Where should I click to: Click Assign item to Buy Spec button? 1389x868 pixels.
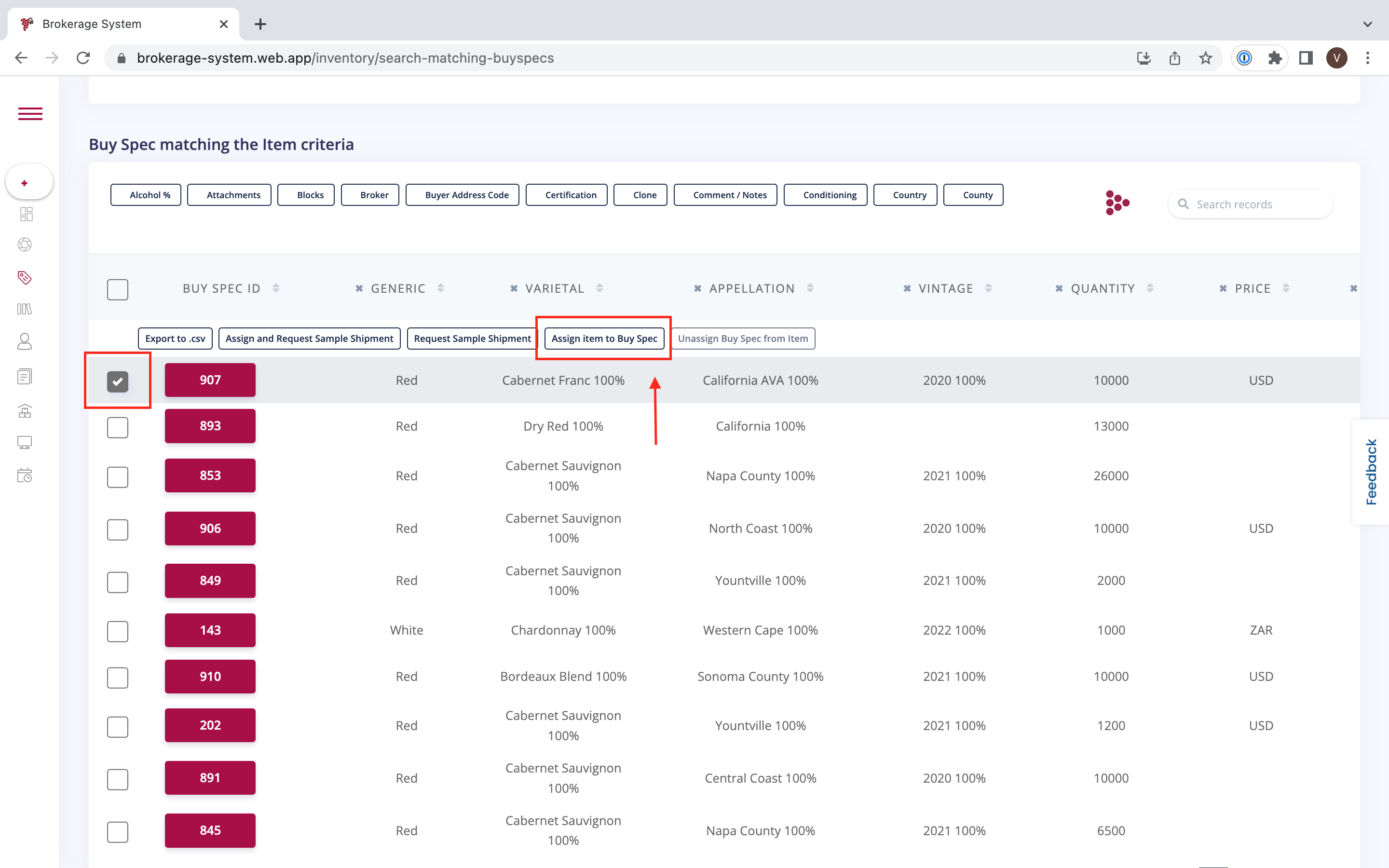tap(604, 339)
